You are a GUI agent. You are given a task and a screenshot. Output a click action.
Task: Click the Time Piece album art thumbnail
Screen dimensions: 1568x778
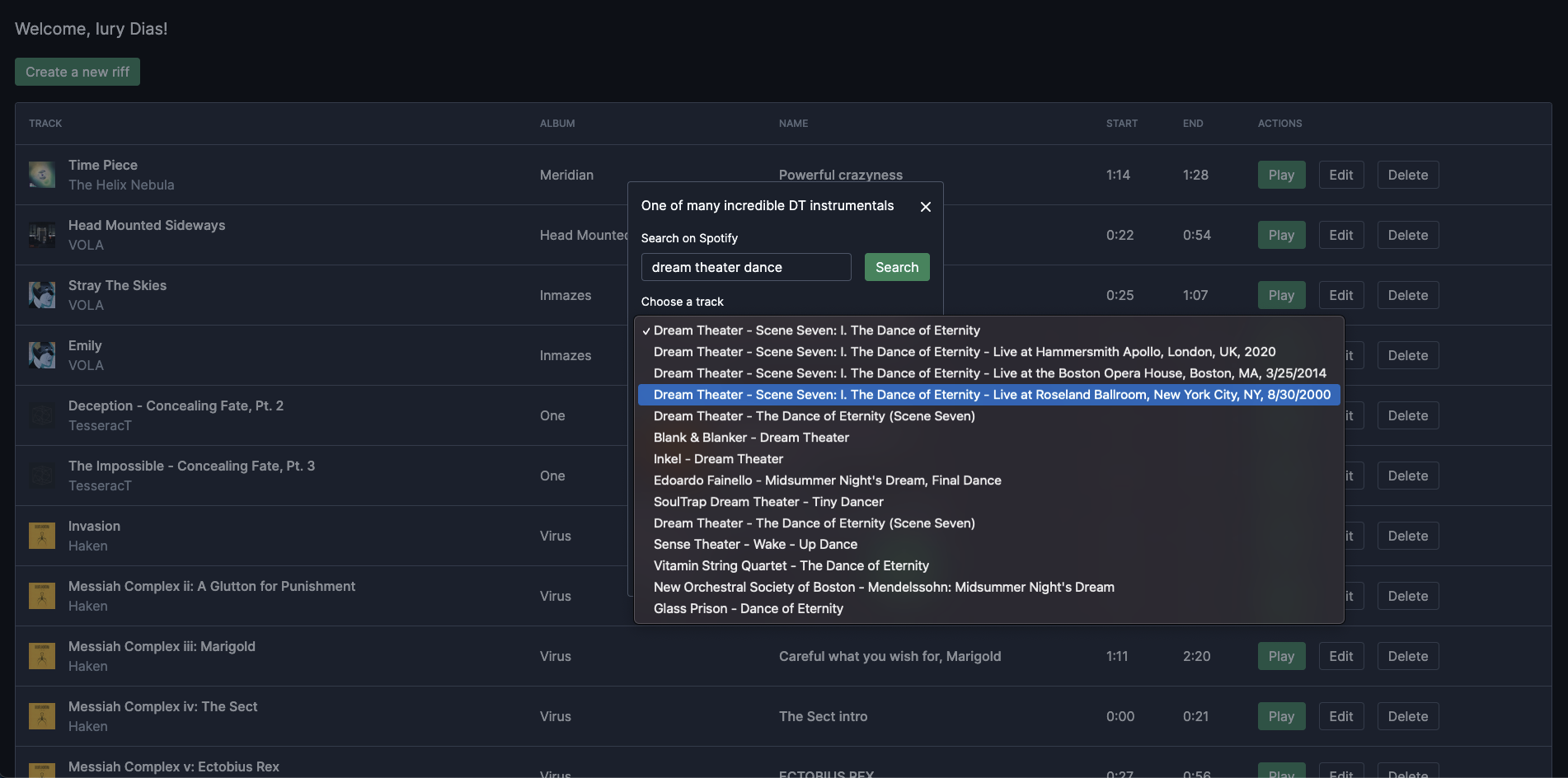[x=42, y=175]
